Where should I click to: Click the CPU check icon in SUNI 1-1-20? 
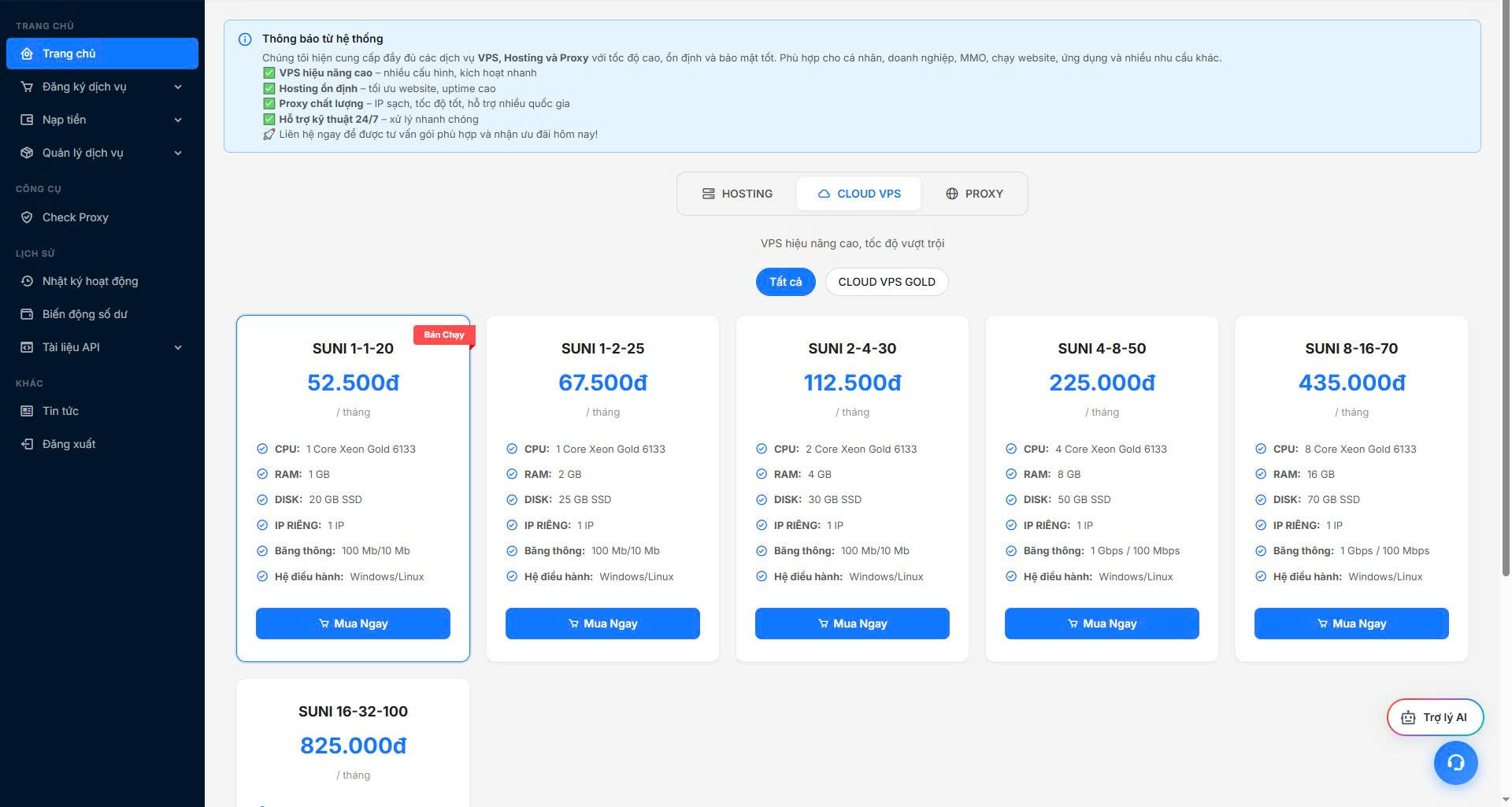[x=262, y=449]
